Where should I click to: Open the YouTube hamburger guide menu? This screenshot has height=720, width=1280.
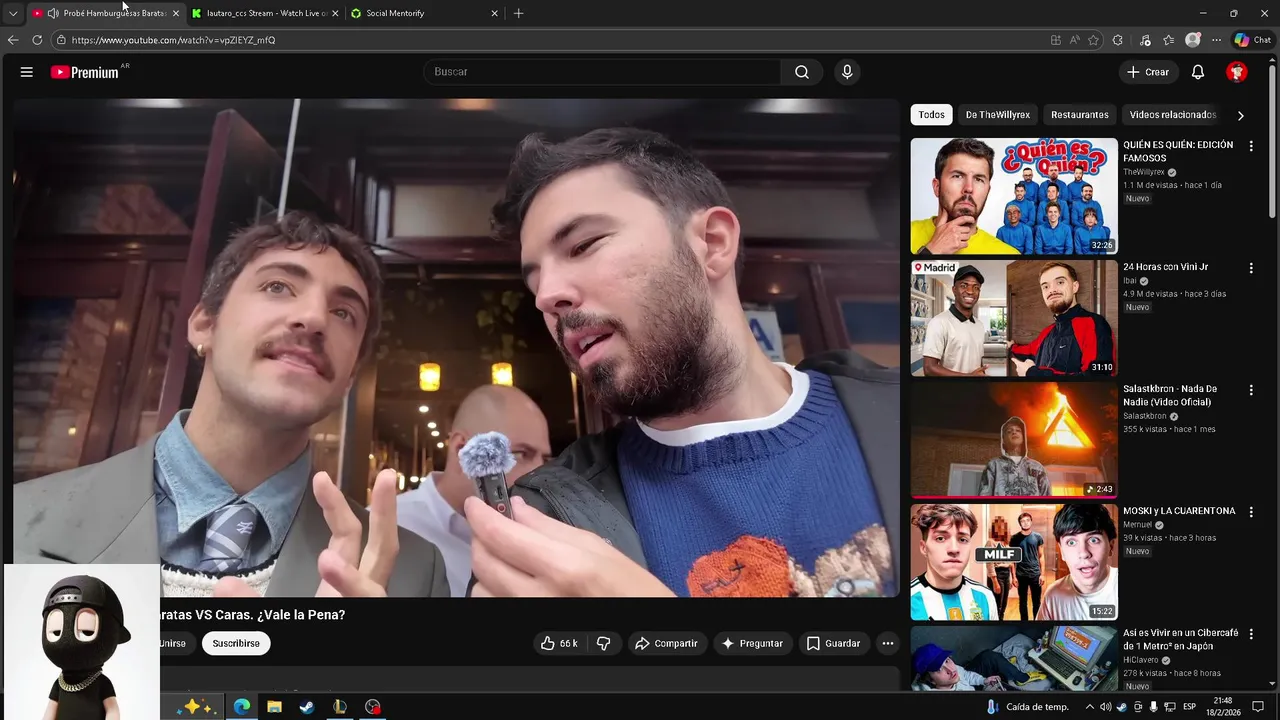click(27, 72)
